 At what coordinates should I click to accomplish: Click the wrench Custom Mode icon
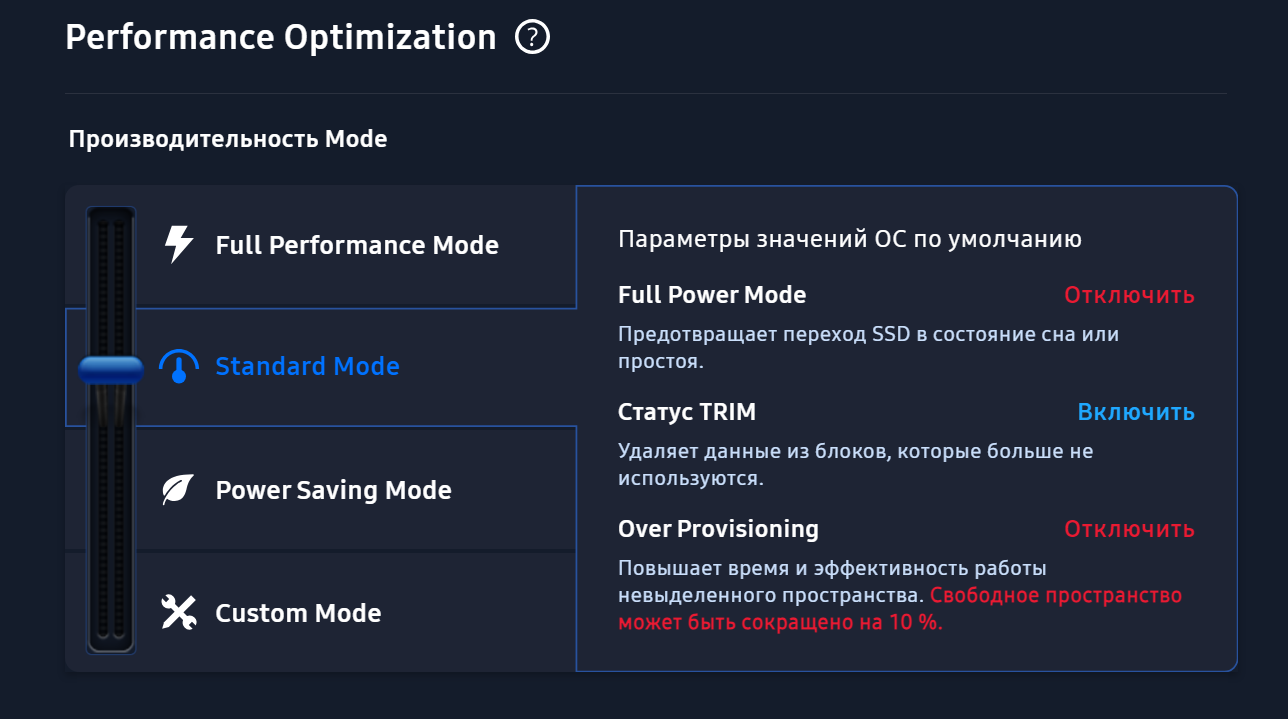[178, 612]
